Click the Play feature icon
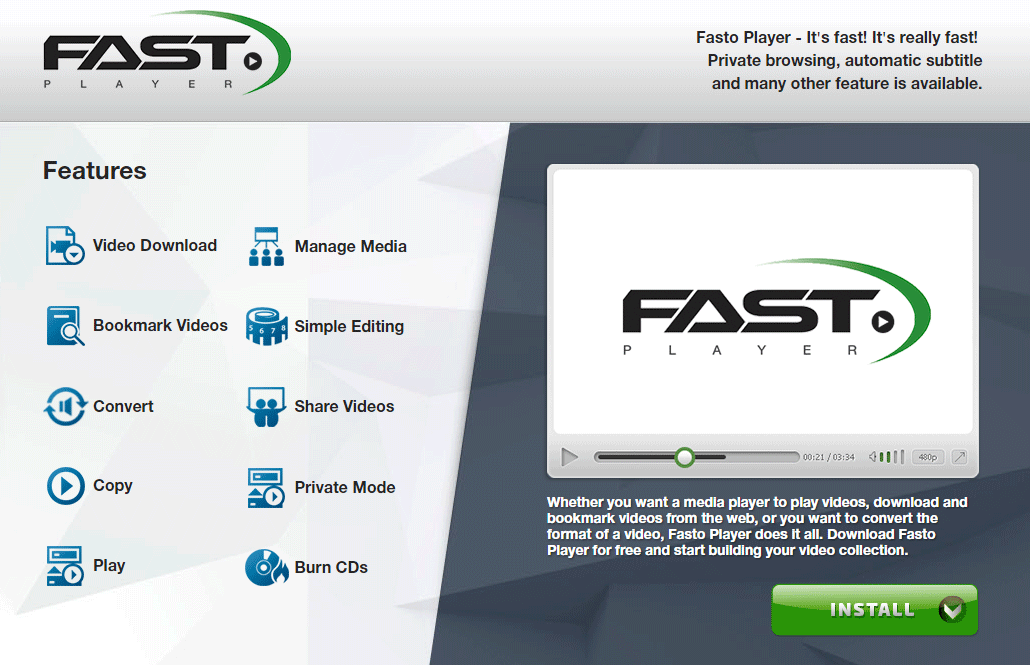This screenshot has width=1030, height=665. coord(65,566)
